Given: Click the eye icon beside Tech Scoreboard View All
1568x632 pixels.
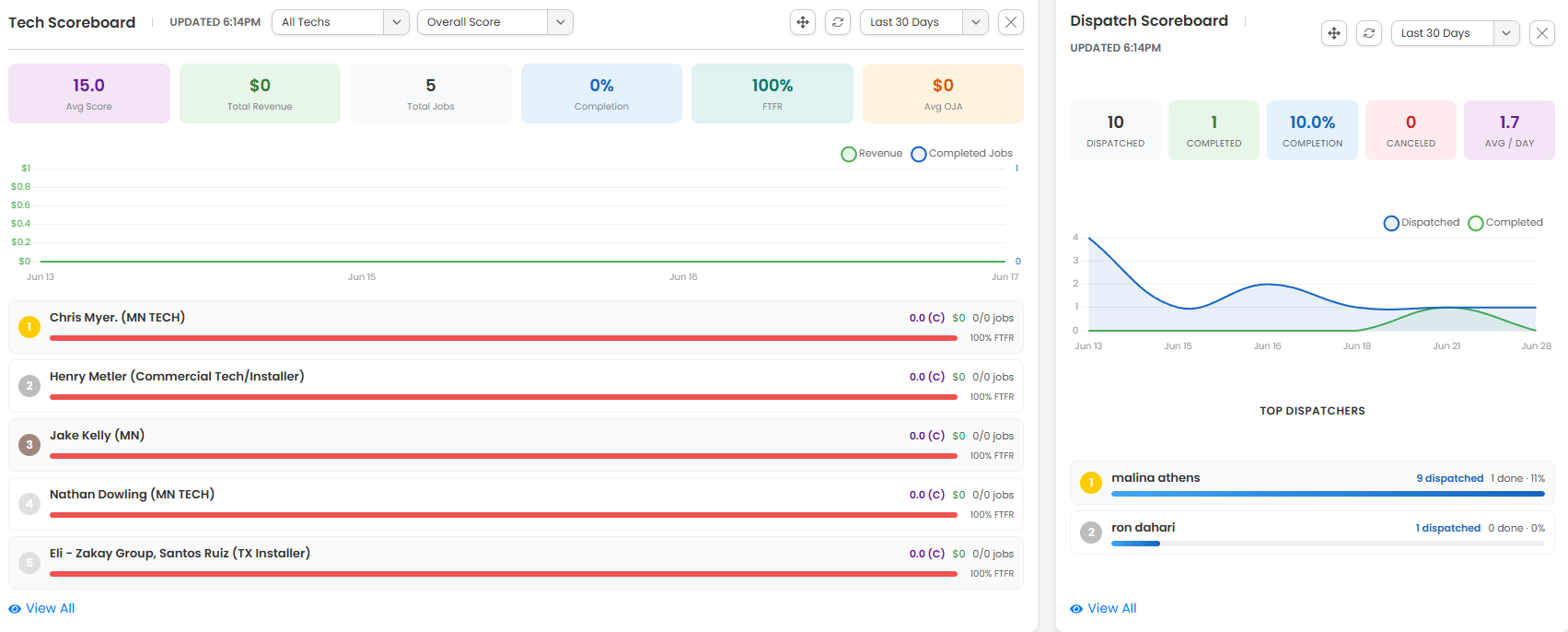Looking at the screenshot, I should (x=15, y=609).
